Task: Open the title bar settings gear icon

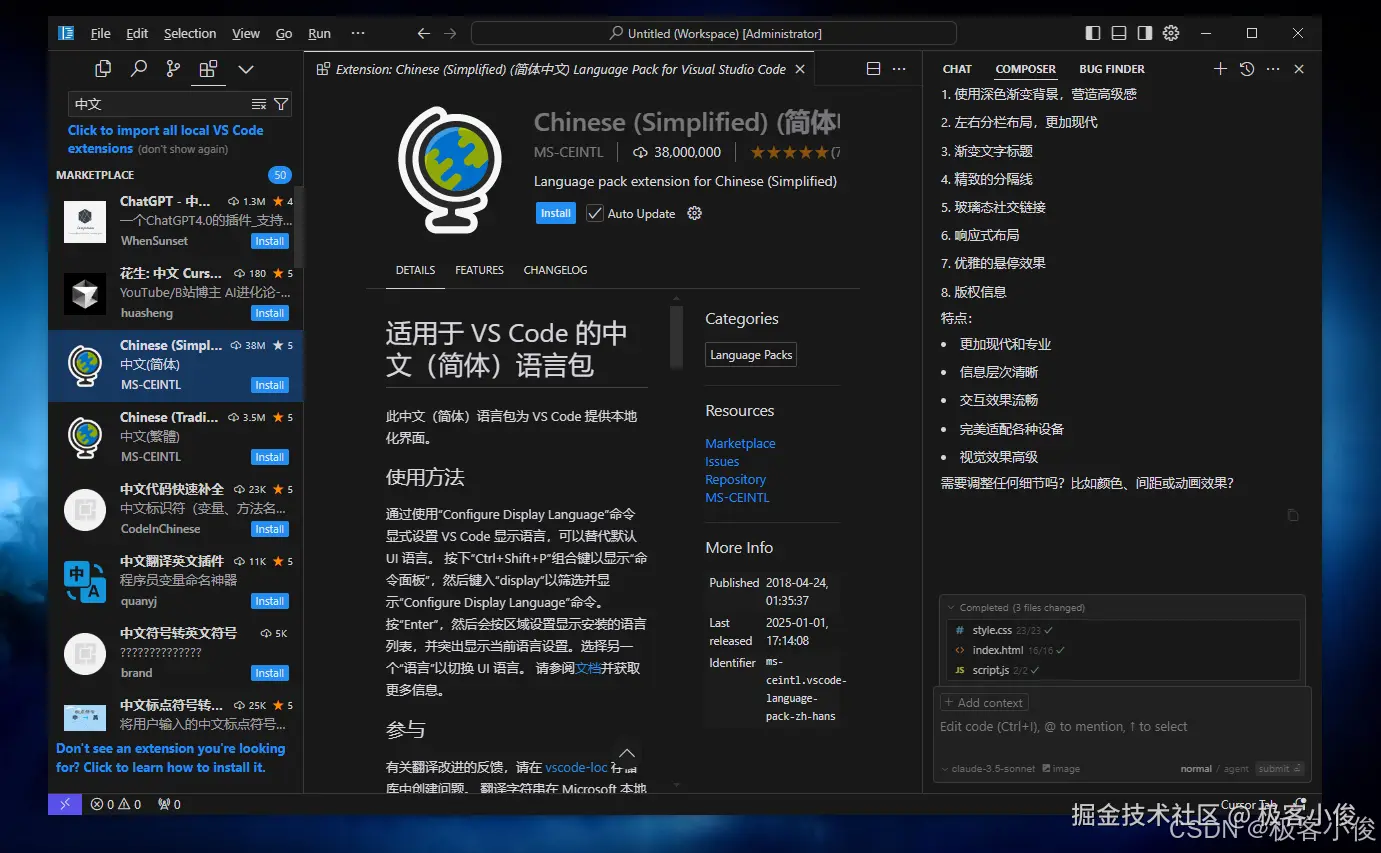Action: [1171, 33]
